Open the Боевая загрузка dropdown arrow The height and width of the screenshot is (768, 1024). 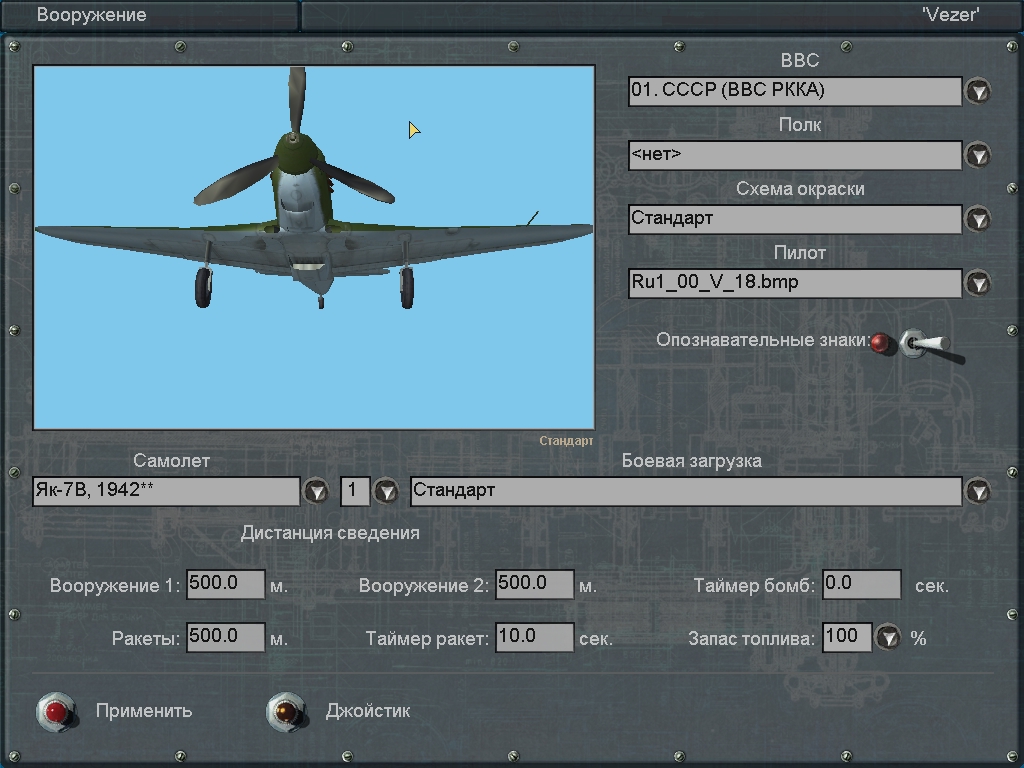pos(977,491)
